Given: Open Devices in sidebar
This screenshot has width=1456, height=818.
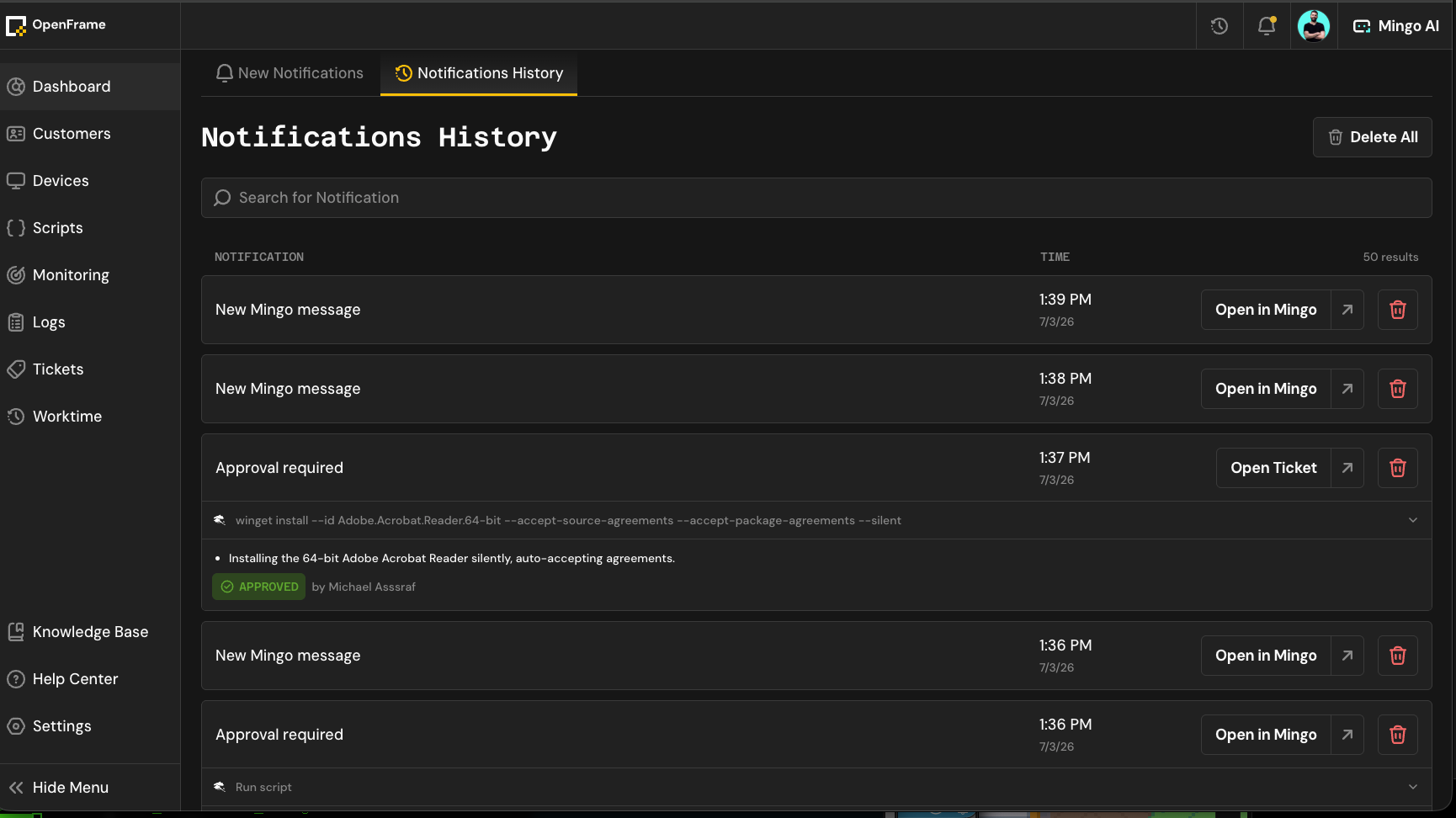Looking at the screenshot, I should tap(90, 181).
